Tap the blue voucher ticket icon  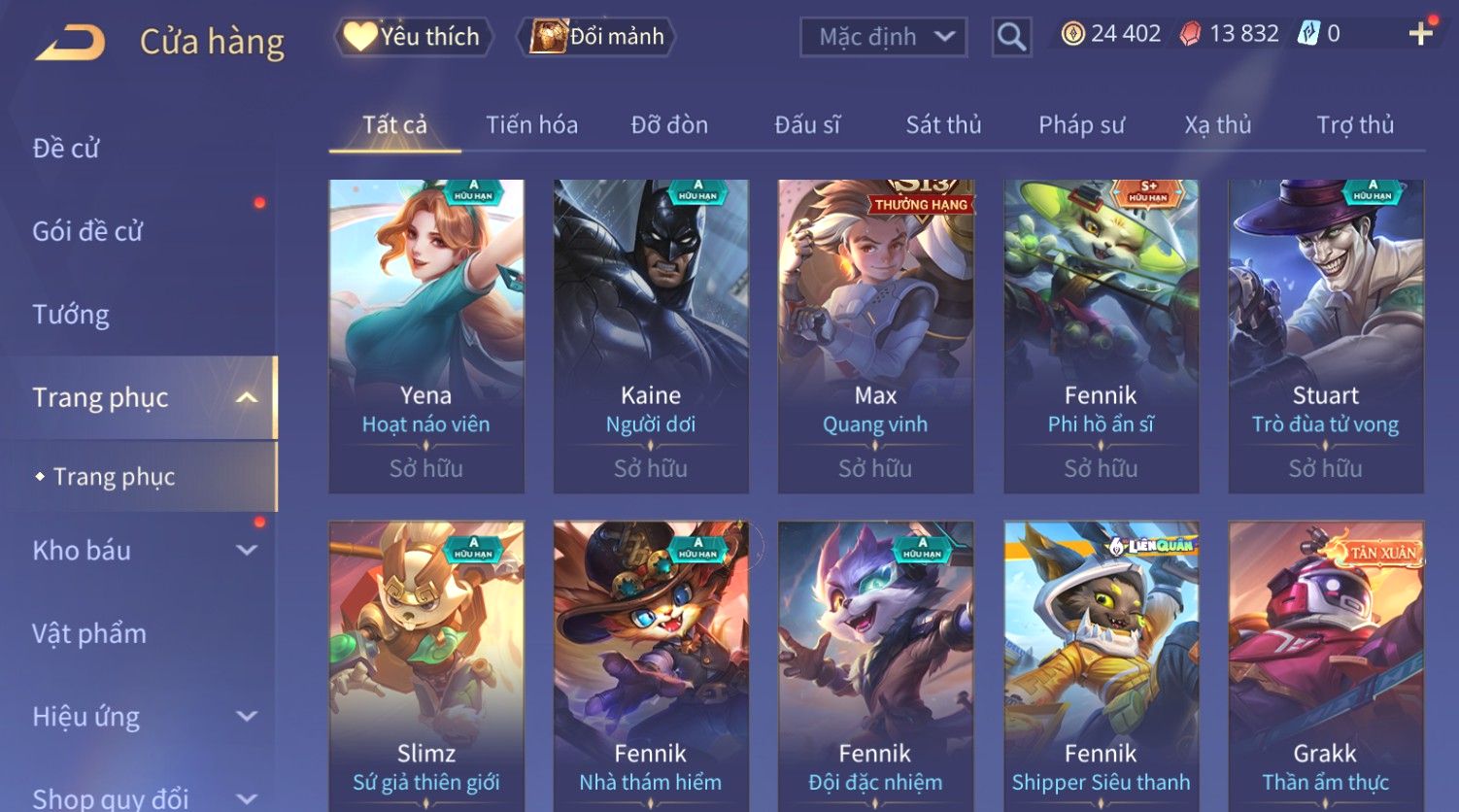tap(1308, 34)
